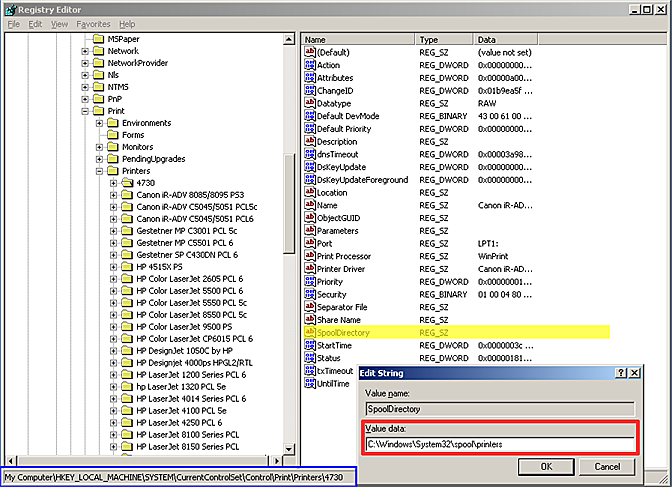This screenshot has width=672, height=487.
Task: Collapse the Print key
Action: (x=85, y=111)
